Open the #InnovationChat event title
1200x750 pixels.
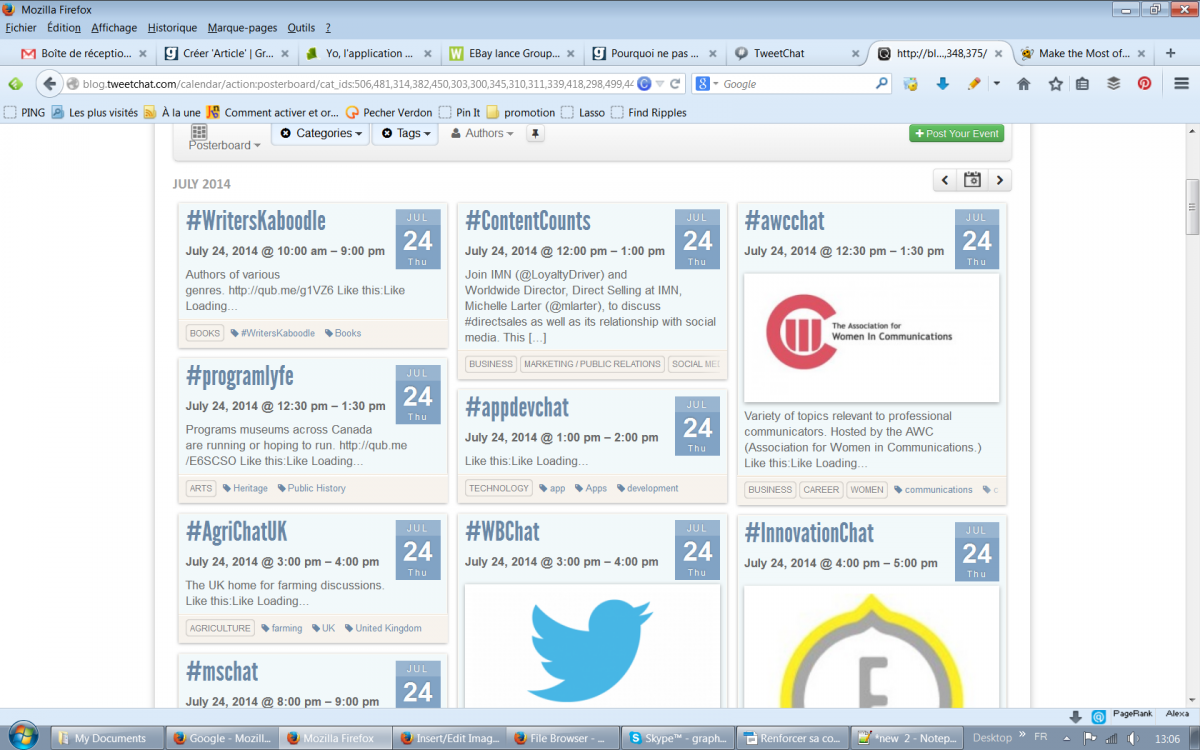[809, 533]
